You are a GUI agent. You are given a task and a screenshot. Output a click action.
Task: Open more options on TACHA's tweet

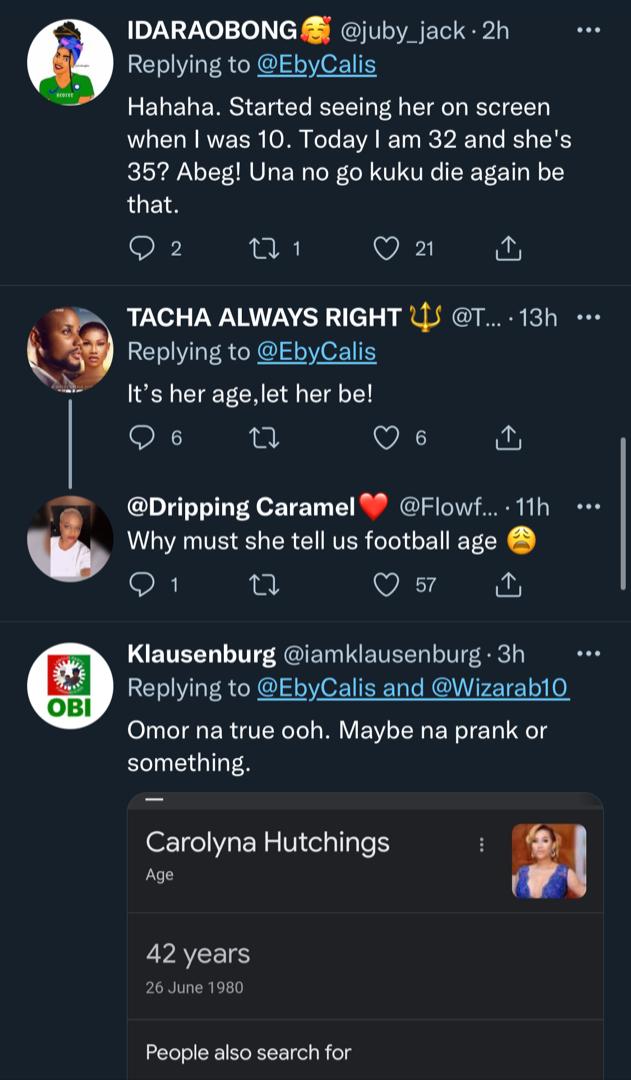[590, 318]
